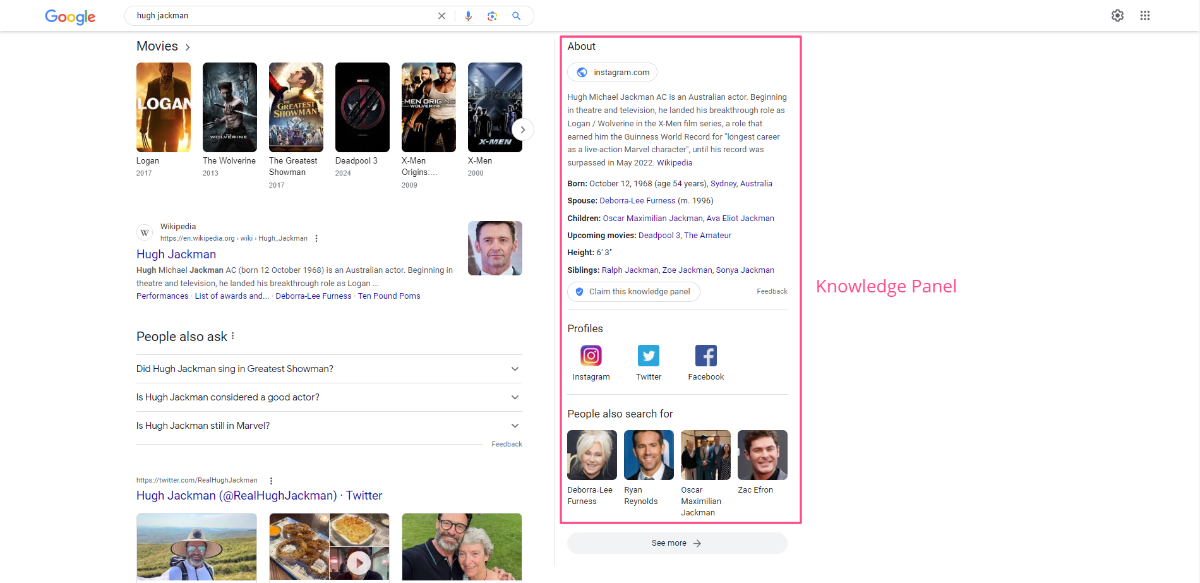Image resolution: width=1200 pixels, height=583 pixels.
Task: Open the Ten Pound Poms sitelink
Action: click(x=389, y=296)
